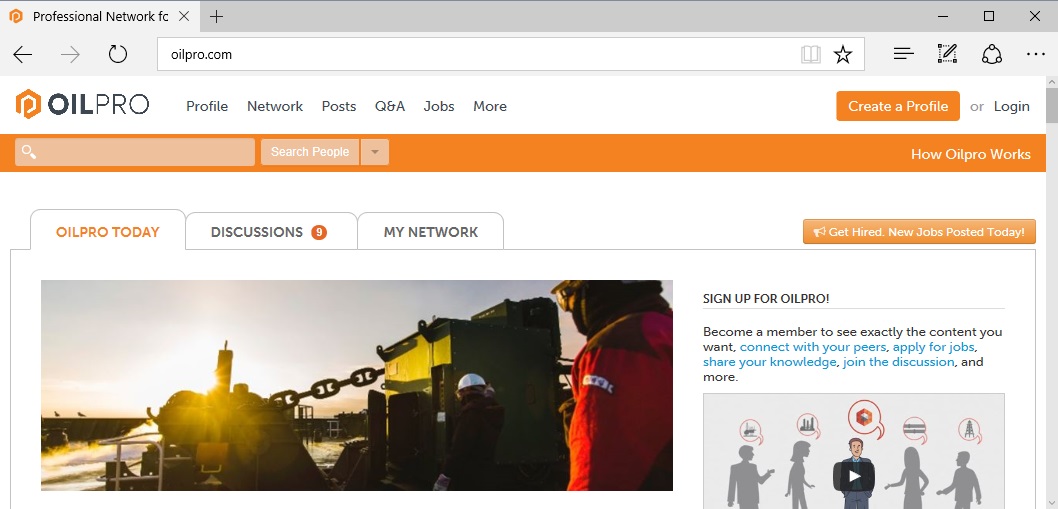Open the More actions ellipsis menu
1058x509 pixels.
[1036, 54]
